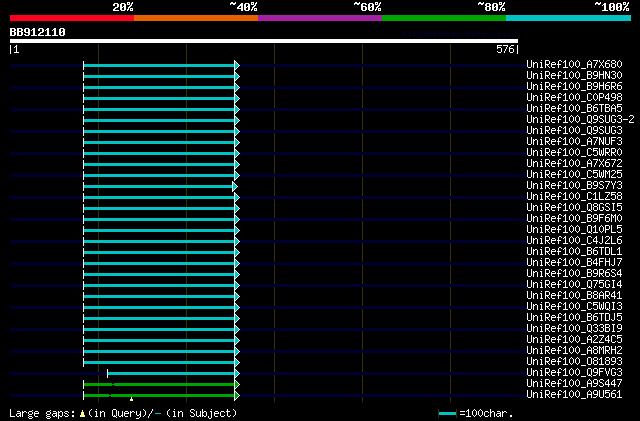Select UniRef100_B6TBA5 in the hit list
640x421 pixels.
[x=574, y=109]
